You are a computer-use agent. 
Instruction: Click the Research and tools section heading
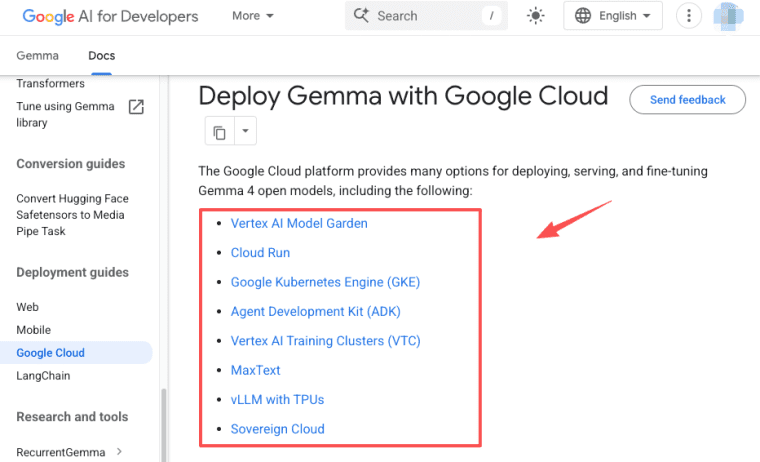[72, 417]
